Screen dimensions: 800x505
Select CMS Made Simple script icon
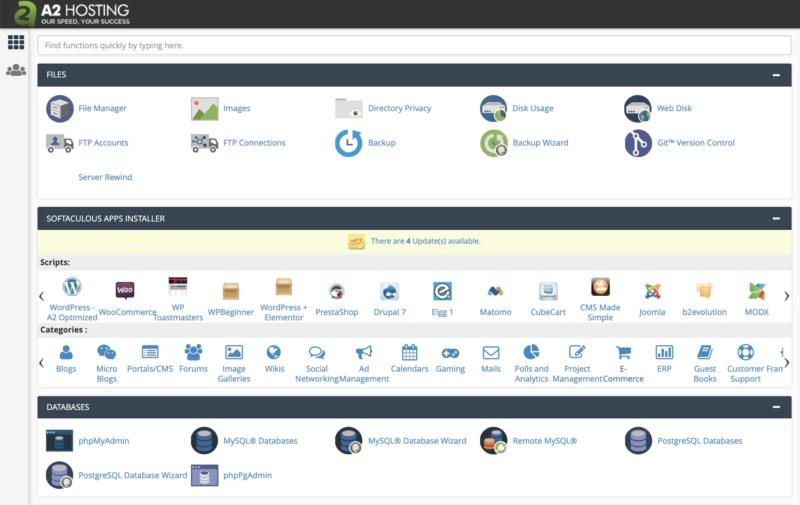point(601,287)
